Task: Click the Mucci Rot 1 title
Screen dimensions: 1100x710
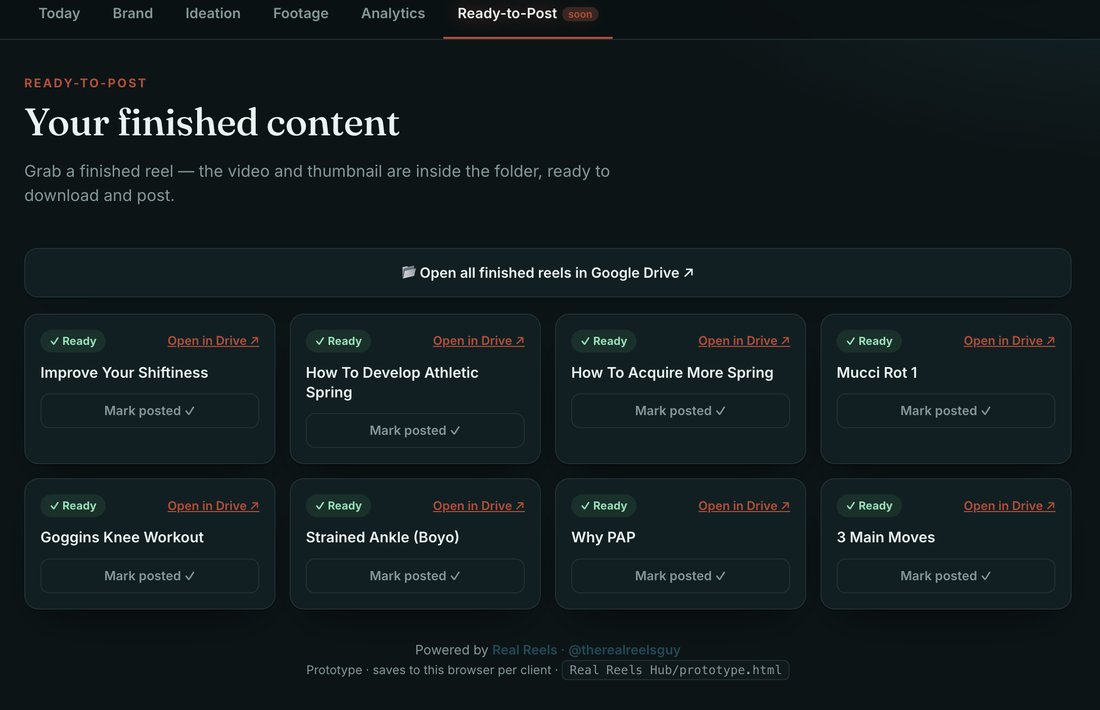Action: point(877,373)
